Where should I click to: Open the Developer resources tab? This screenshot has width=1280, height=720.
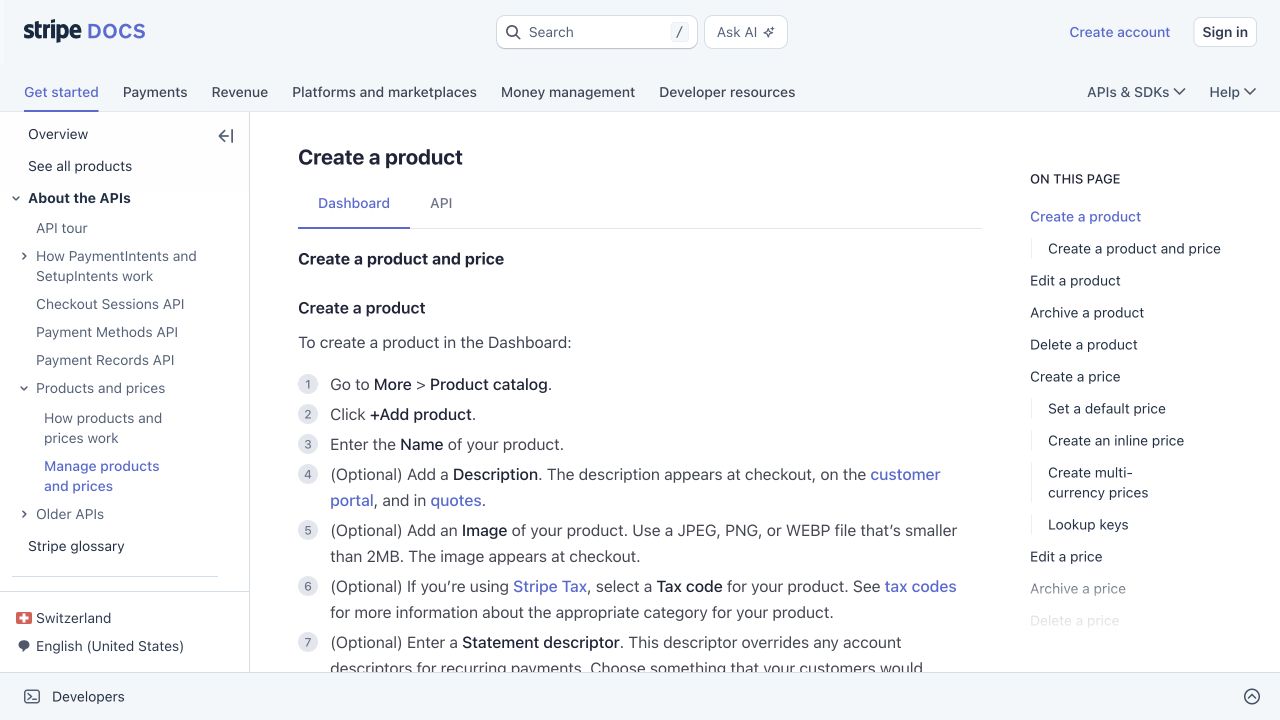[x=727, y=92]
